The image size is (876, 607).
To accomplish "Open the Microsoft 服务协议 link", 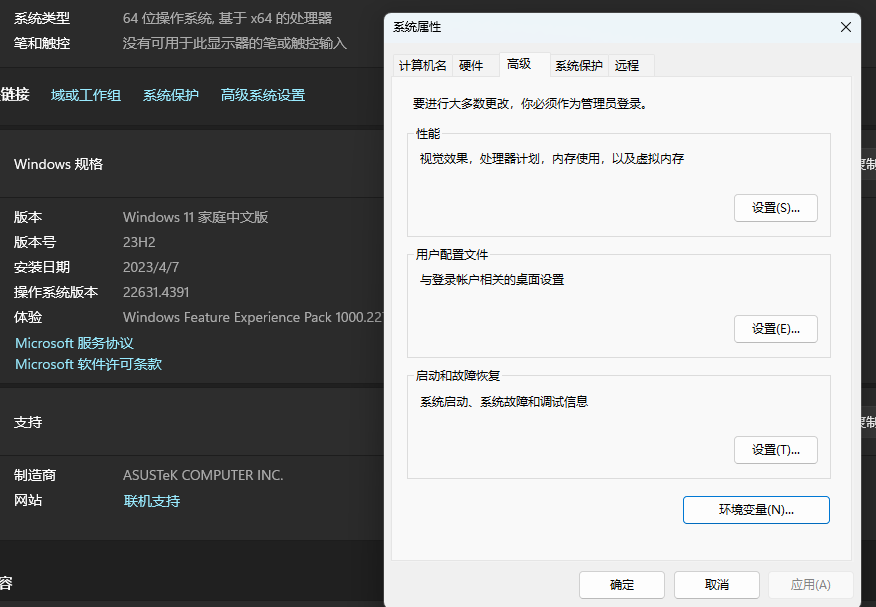I will click(74, 343).
